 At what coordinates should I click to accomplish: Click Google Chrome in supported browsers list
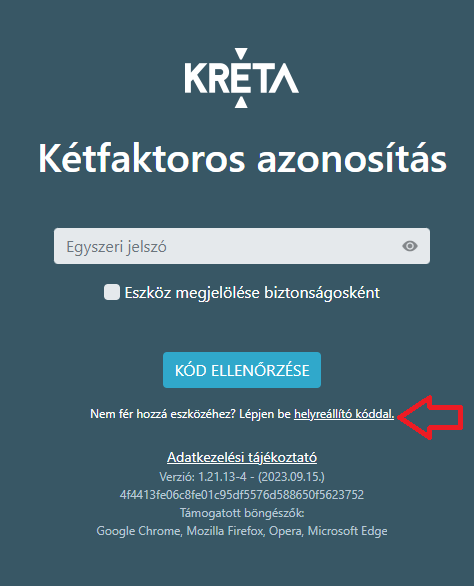pyautogui.click(x=138, y=531)
